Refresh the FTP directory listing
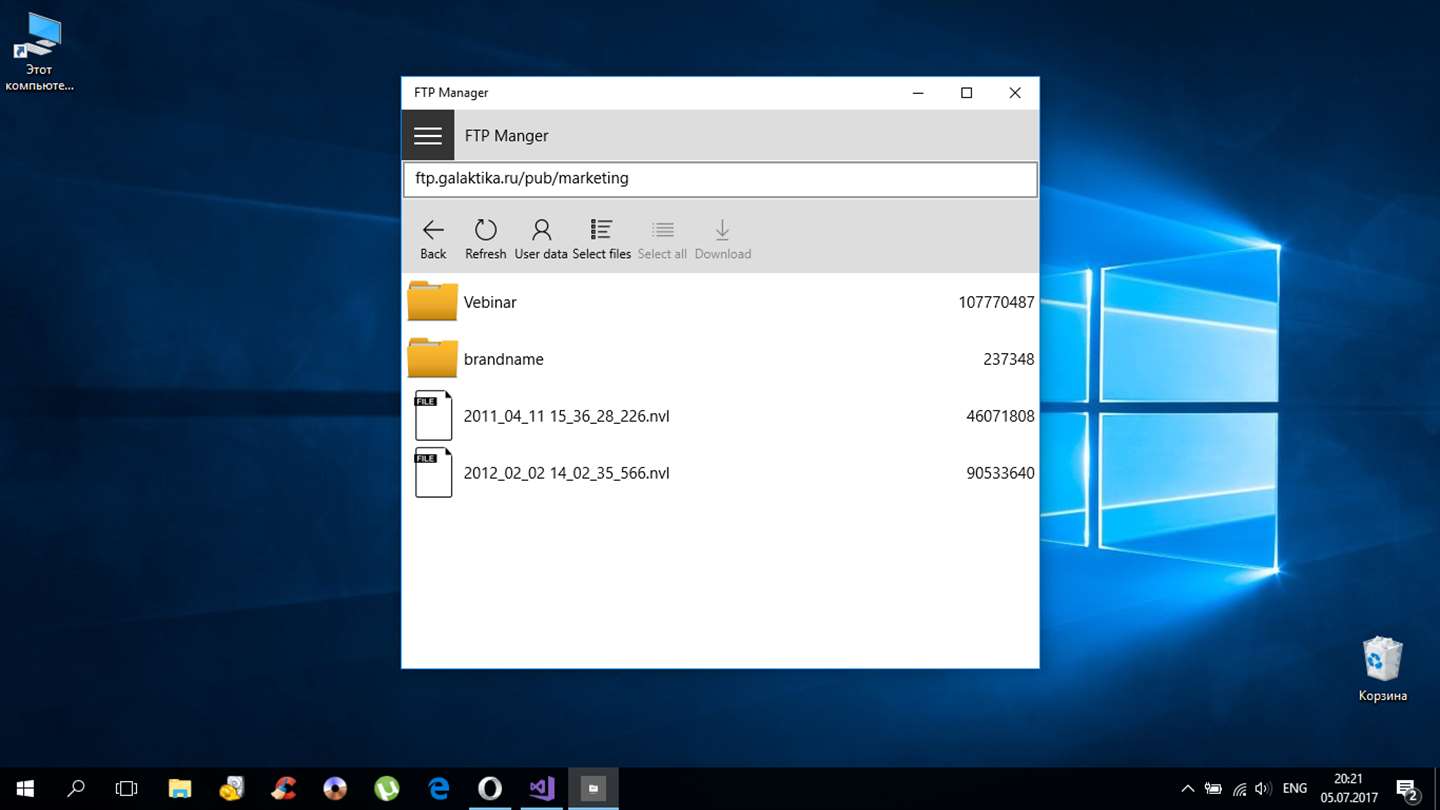This screenshot has width=1440, height=810. pos(486,231)
